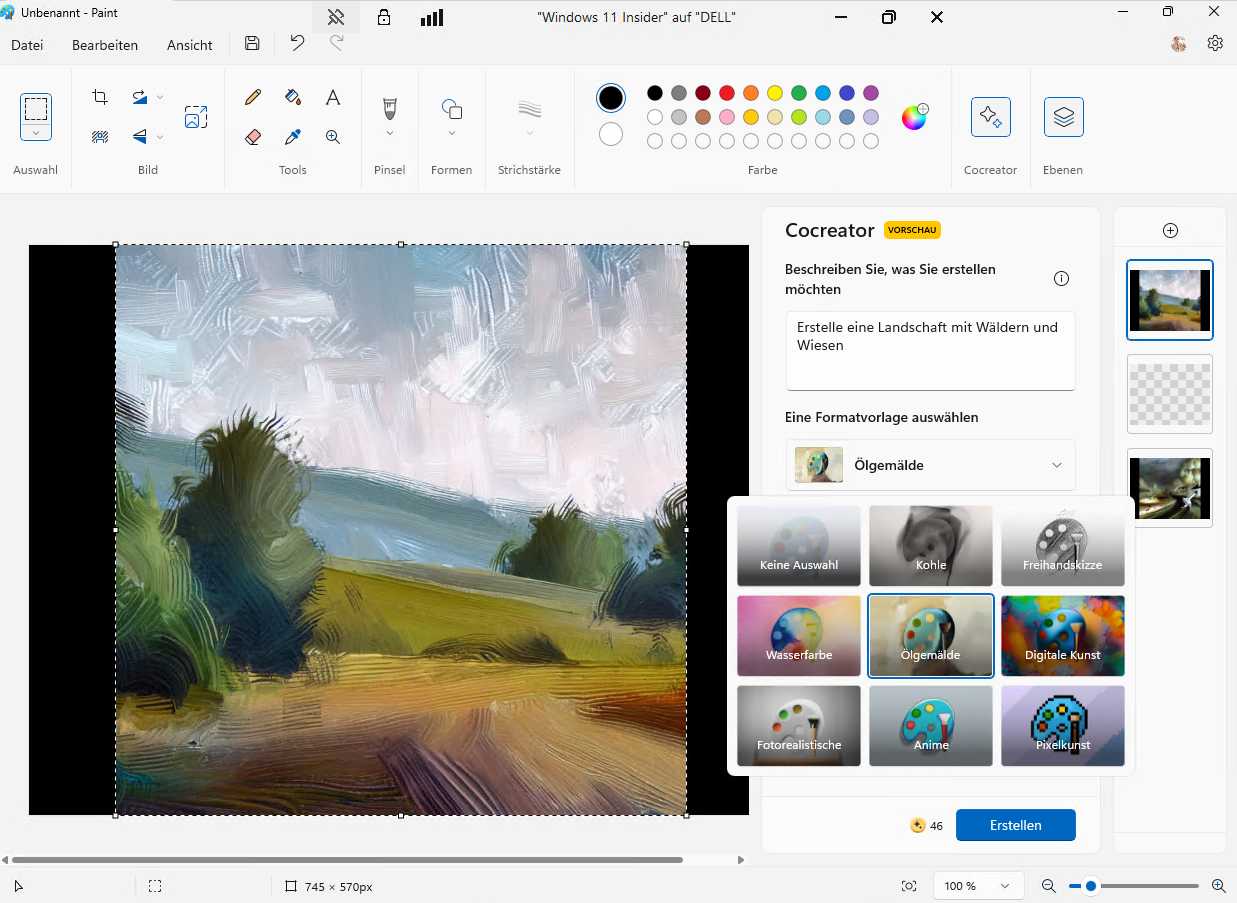This screenshot has width=1237, height=903.
Task: Choose the Pixelkunst style tile
Action: point(1062,725)
